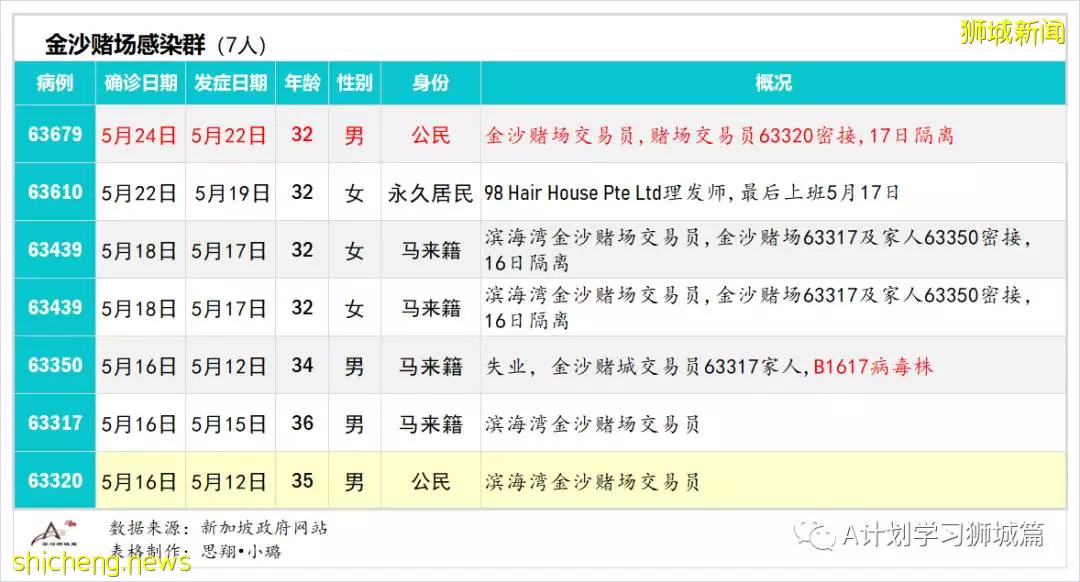Click 公民 in the yellow row 63320
The image size is (1080, 582).
click(430, 482)
